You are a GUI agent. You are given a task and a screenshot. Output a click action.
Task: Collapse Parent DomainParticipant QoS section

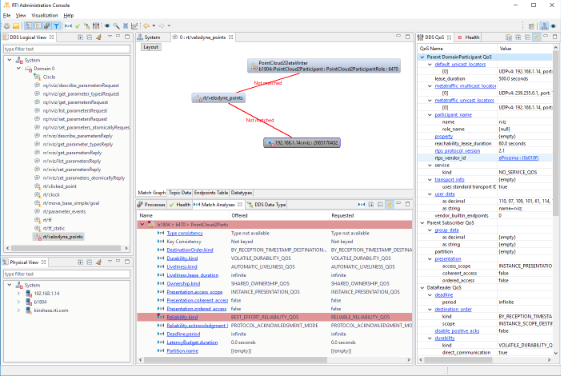coord(423,57)
